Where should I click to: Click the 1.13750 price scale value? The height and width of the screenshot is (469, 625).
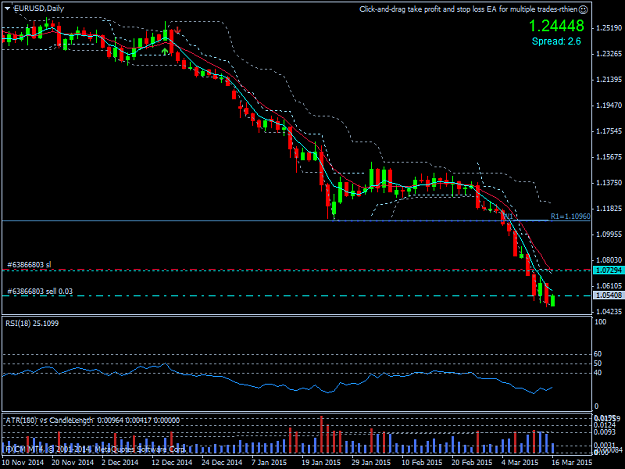(608, 182)
